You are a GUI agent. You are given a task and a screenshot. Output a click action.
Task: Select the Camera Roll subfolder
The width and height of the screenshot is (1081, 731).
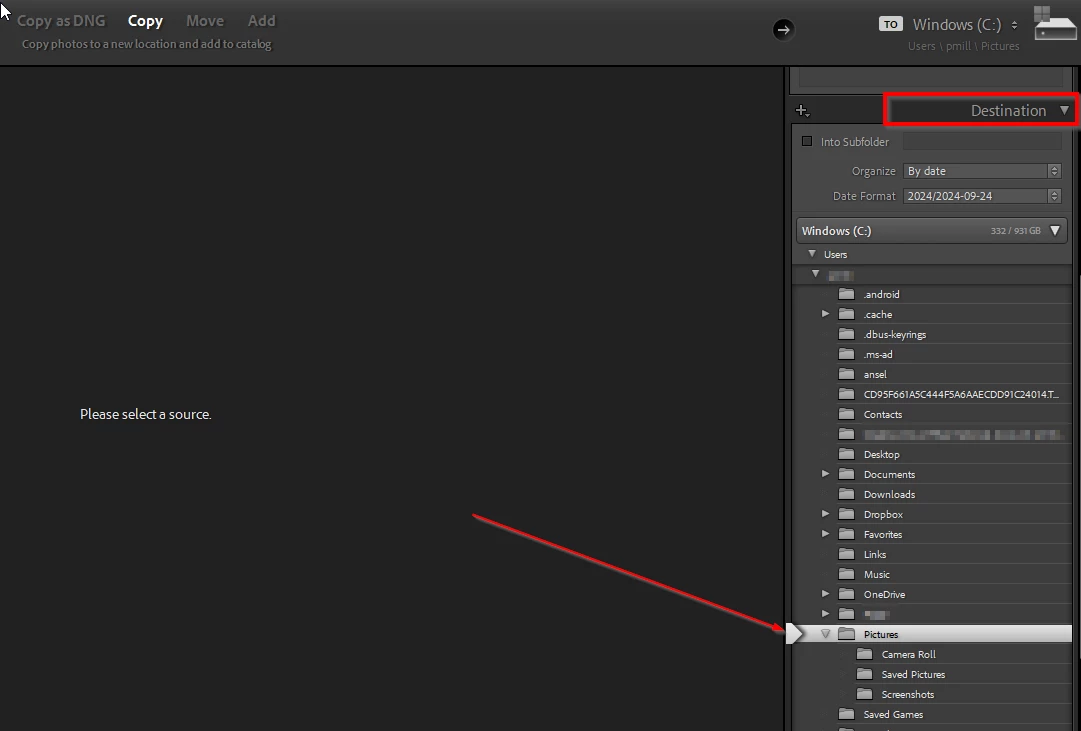pyautogui.click(x=909, y=654)
